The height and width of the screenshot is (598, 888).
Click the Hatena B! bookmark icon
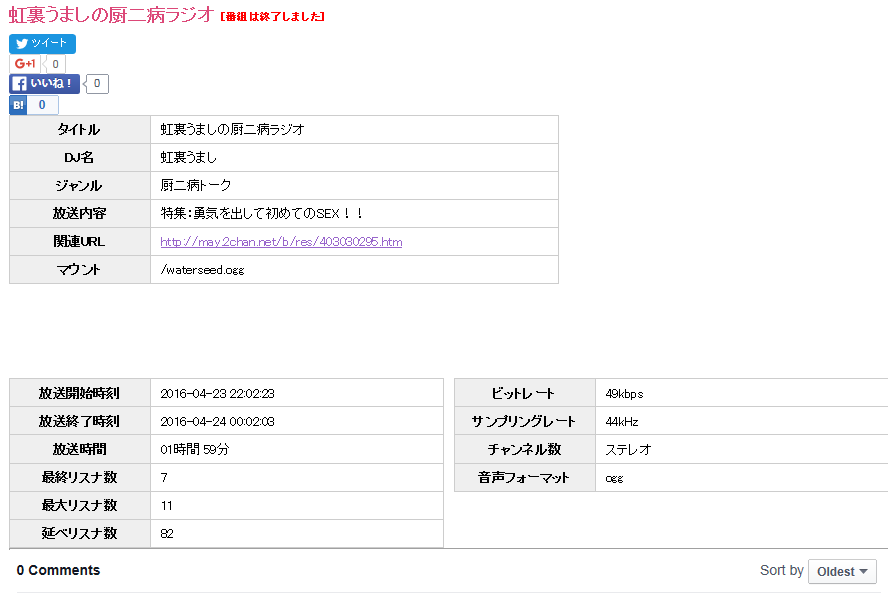[18, 105]
